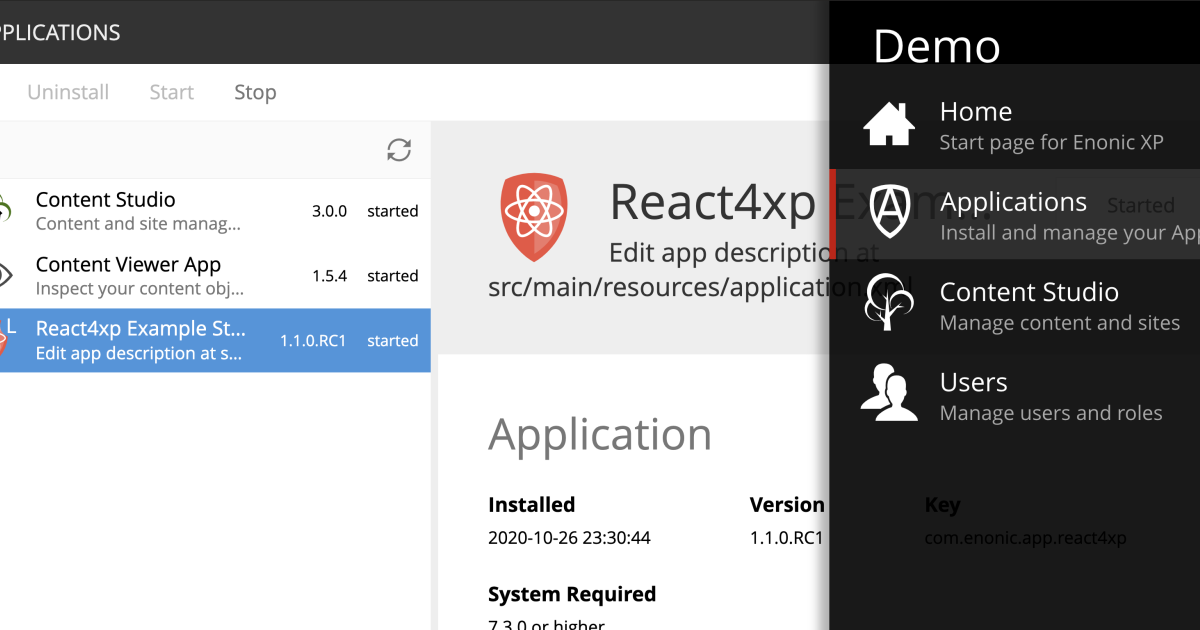Open Content Studio via its tree icon
The height and width of the screenshot is (630, 1200).
coord(888,301)
